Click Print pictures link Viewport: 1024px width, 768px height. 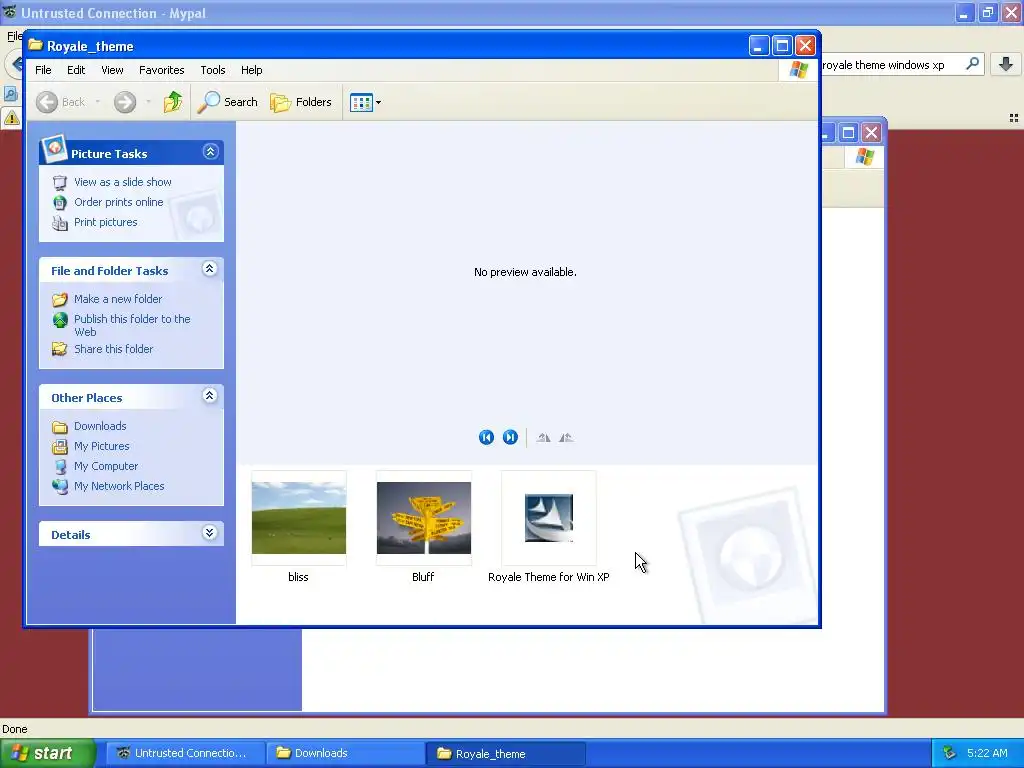pos(106,222)
